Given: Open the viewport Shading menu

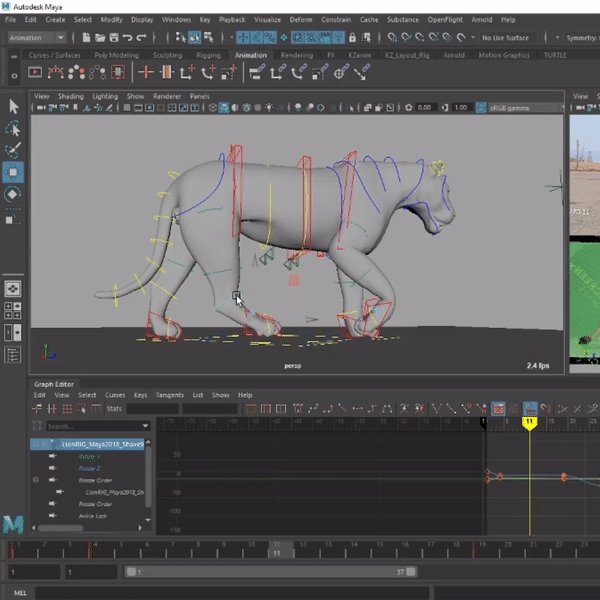Looking at the screenshot, I should pos(71,96).
